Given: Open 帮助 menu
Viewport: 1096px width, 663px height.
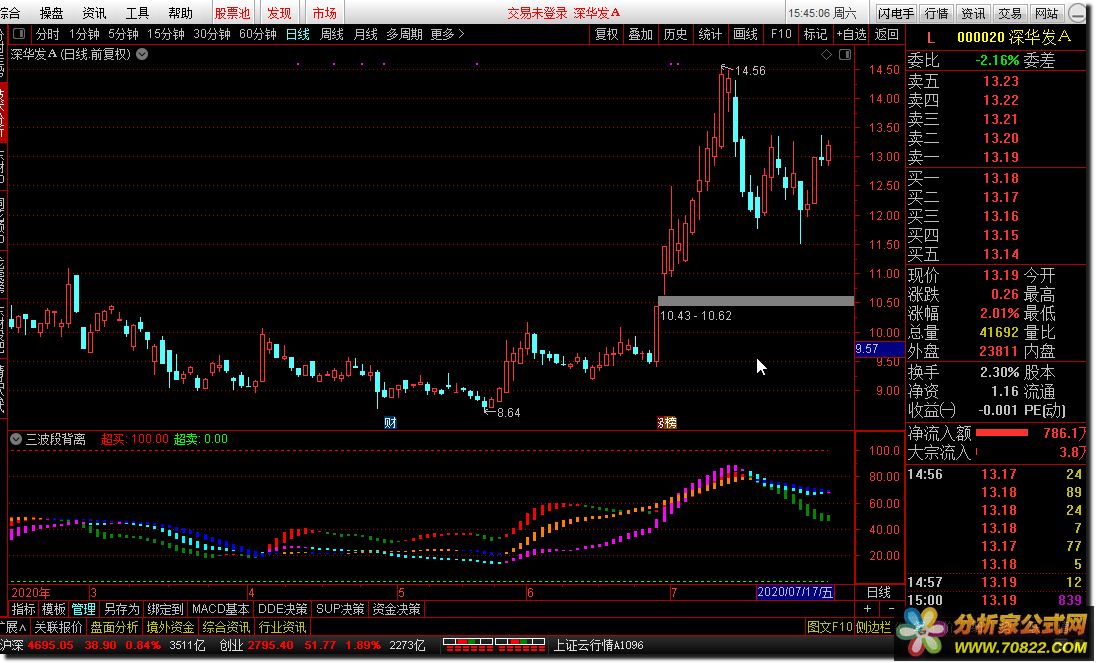Looking at the screenshot, I should tap(180, 13).
